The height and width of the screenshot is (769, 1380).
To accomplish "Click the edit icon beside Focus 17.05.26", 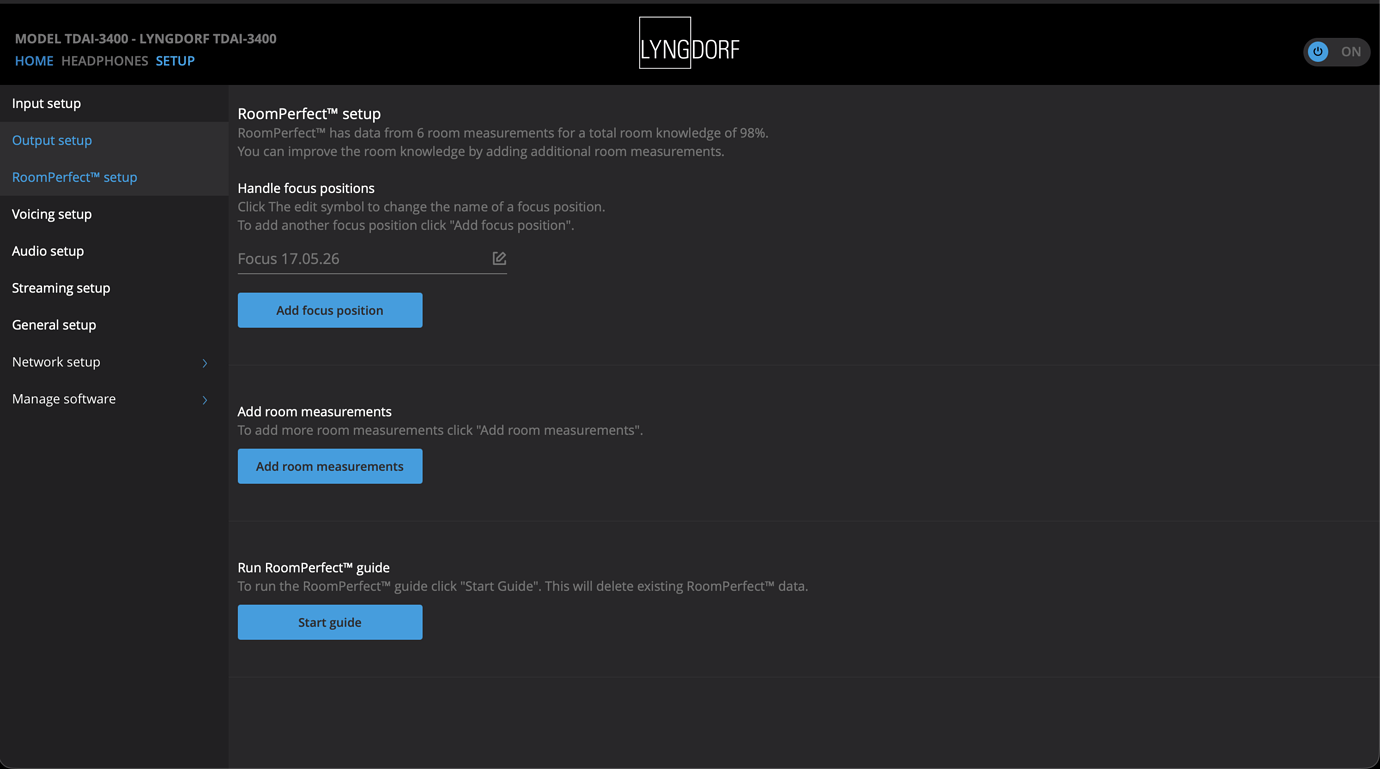I will (499, 258).
